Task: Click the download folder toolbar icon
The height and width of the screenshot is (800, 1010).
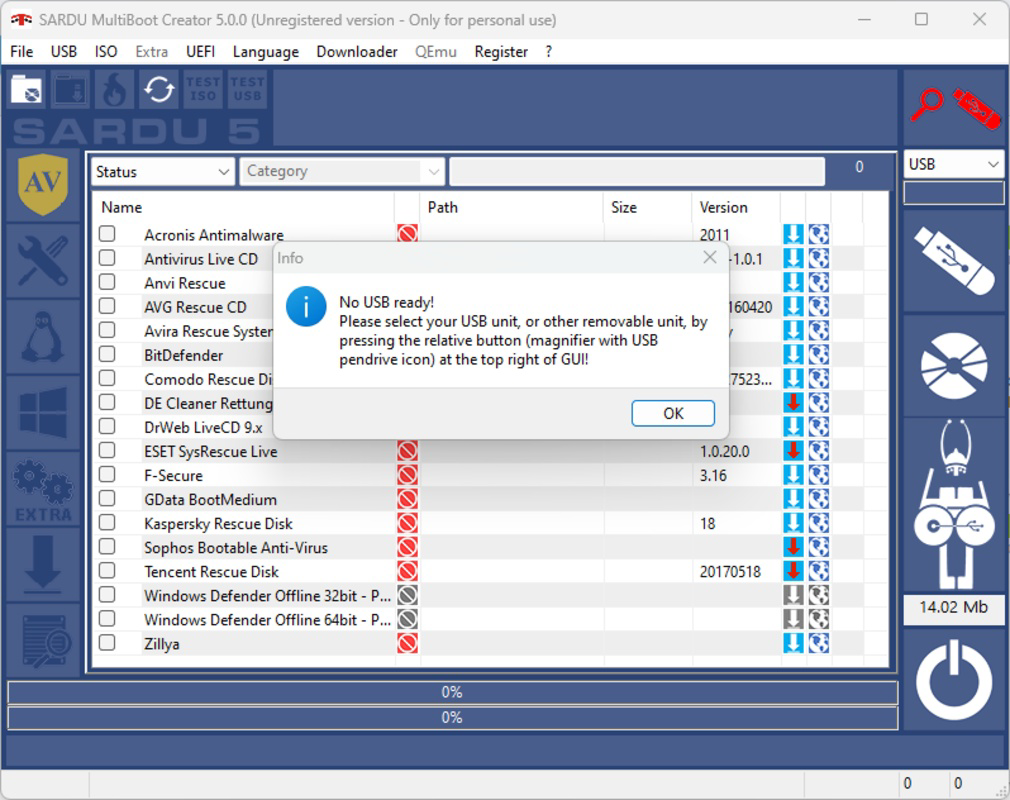Action: 71,90
